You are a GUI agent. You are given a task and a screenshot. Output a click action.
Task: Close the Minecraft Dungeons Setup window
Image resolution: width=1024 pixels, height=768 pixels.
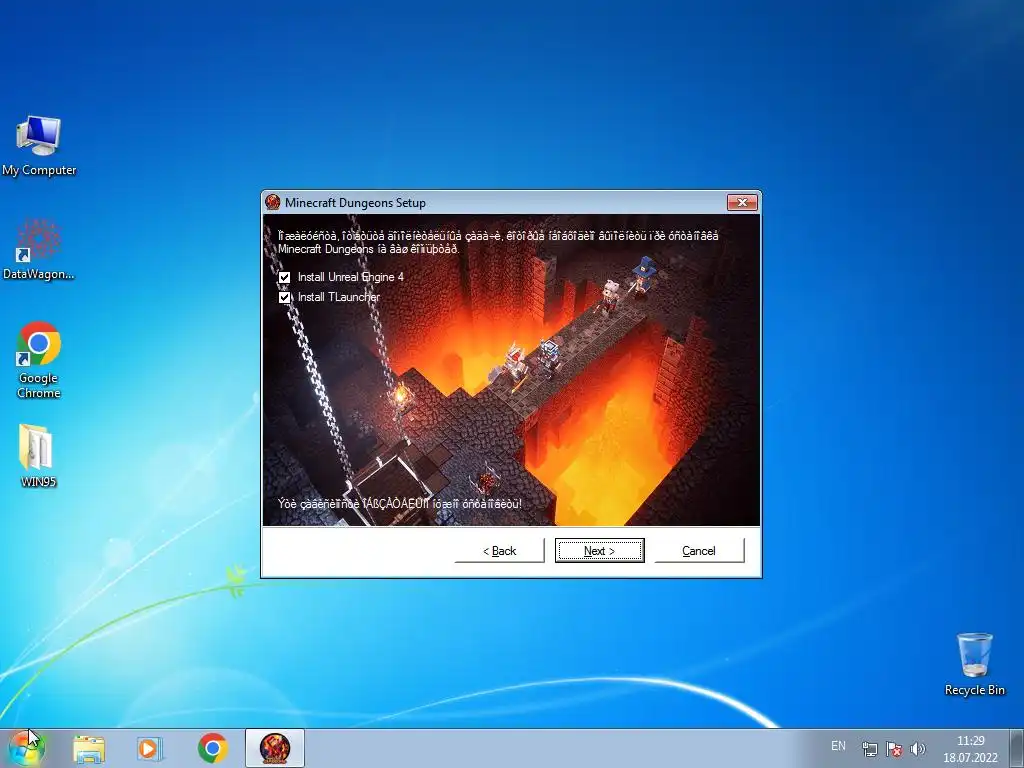pos(743,202)
